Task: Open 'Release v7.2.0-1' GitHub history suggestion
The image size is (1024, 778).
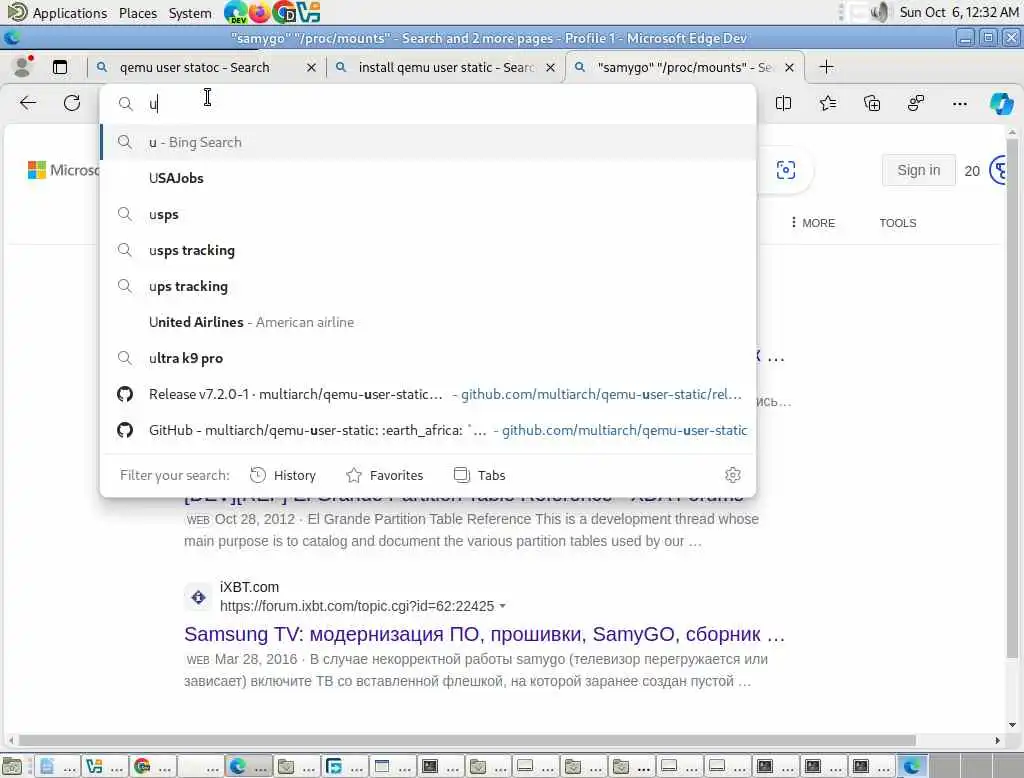Action: pos(428,394)
